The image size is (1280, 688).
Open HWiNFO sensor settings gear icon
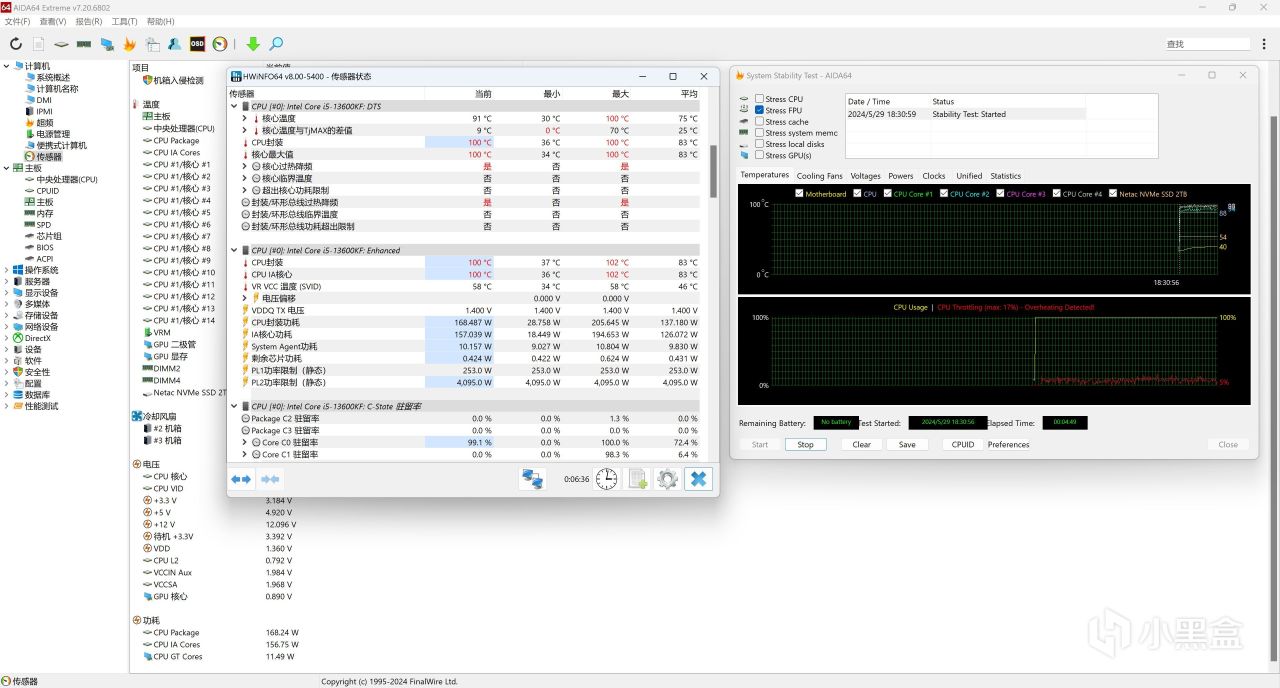pyautogui.click(x=667, y=479)
